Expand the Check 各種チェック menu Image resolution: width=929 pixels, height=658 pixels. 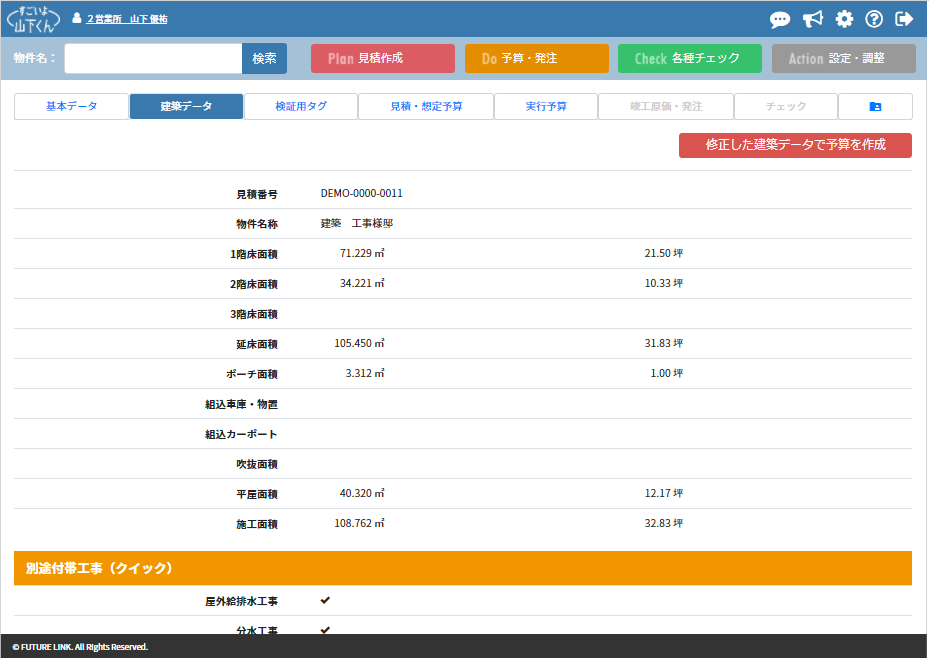pos(689,59)
